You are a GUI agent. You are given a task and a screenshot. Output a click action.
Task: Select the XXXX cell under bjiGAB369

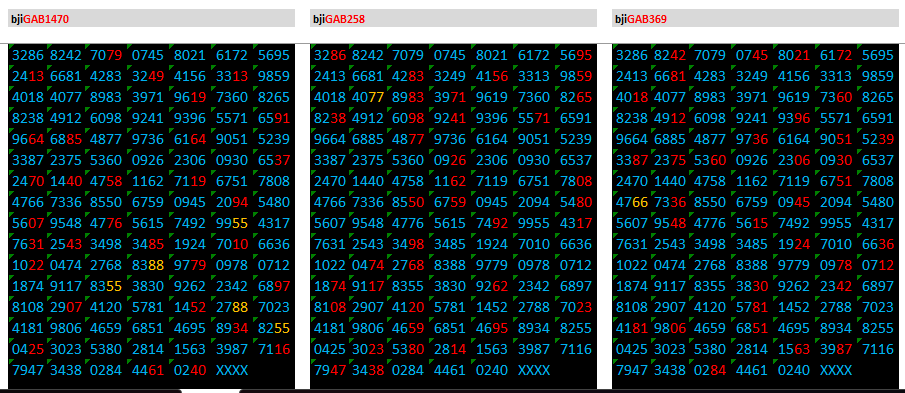click(x=836, y=370)
